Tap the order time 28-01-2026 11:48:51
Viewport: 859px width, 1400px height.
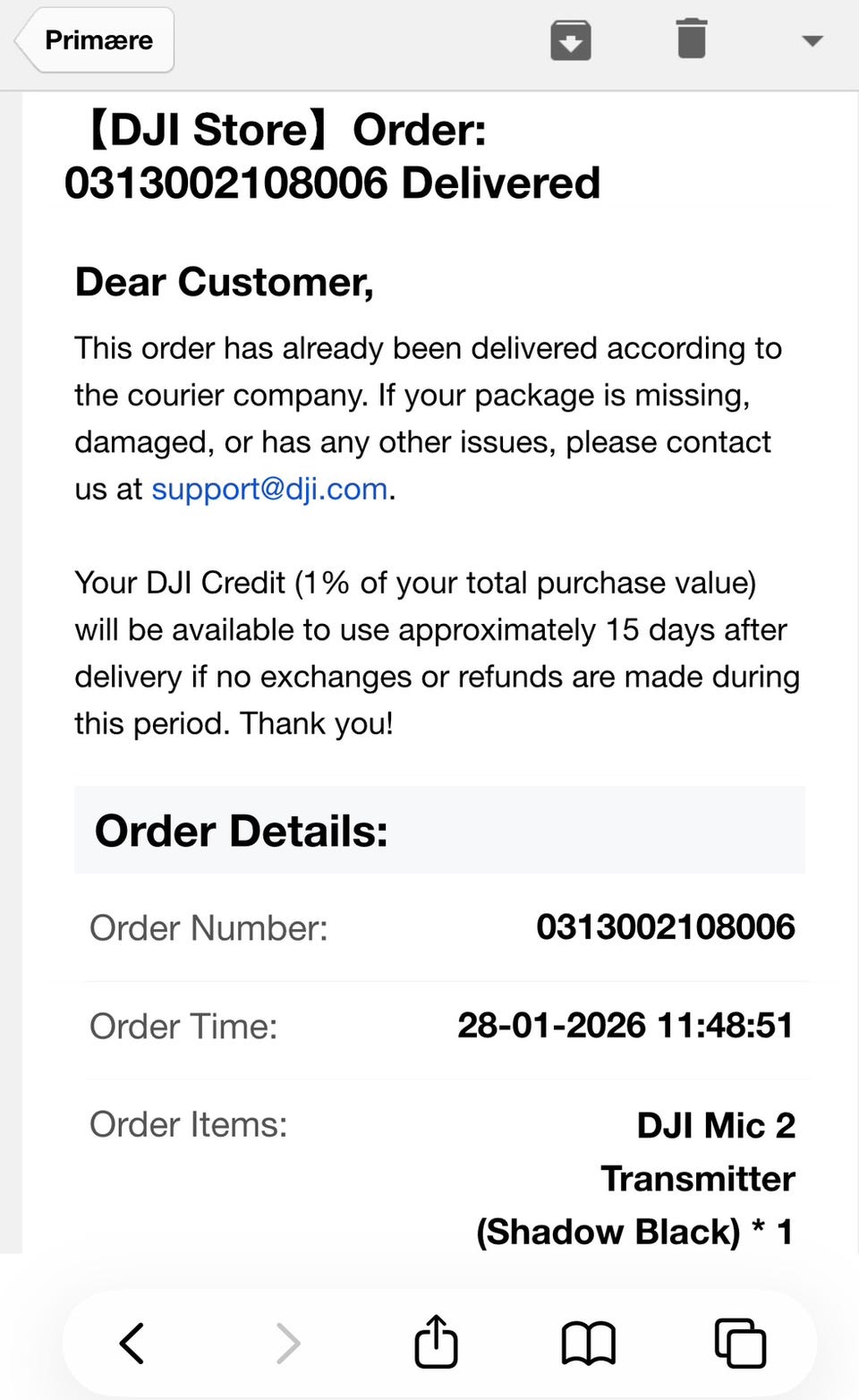tap(625, 1026)
